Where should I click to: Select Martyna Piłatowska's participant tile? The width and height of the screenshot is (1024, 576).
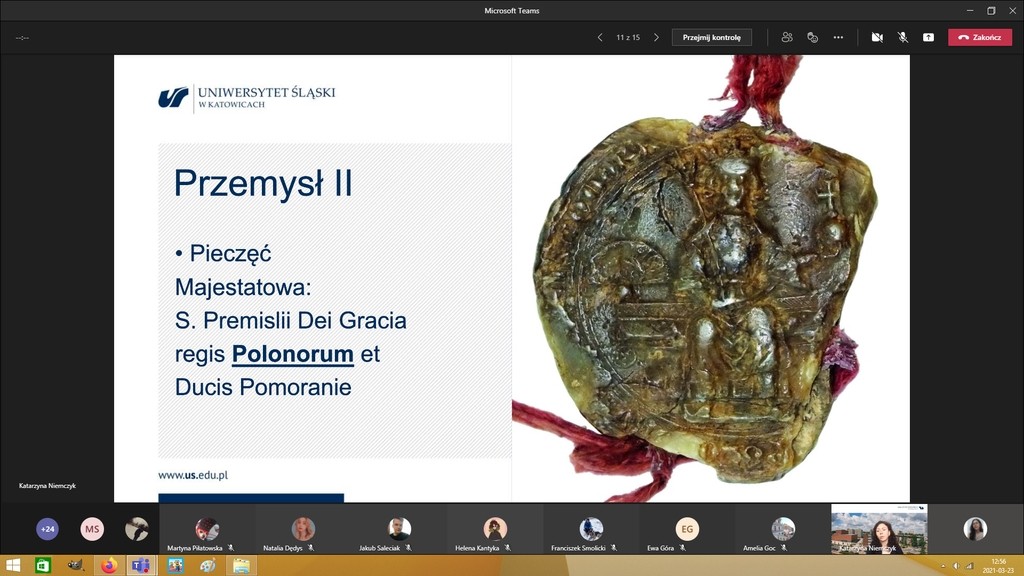(206, 529)
